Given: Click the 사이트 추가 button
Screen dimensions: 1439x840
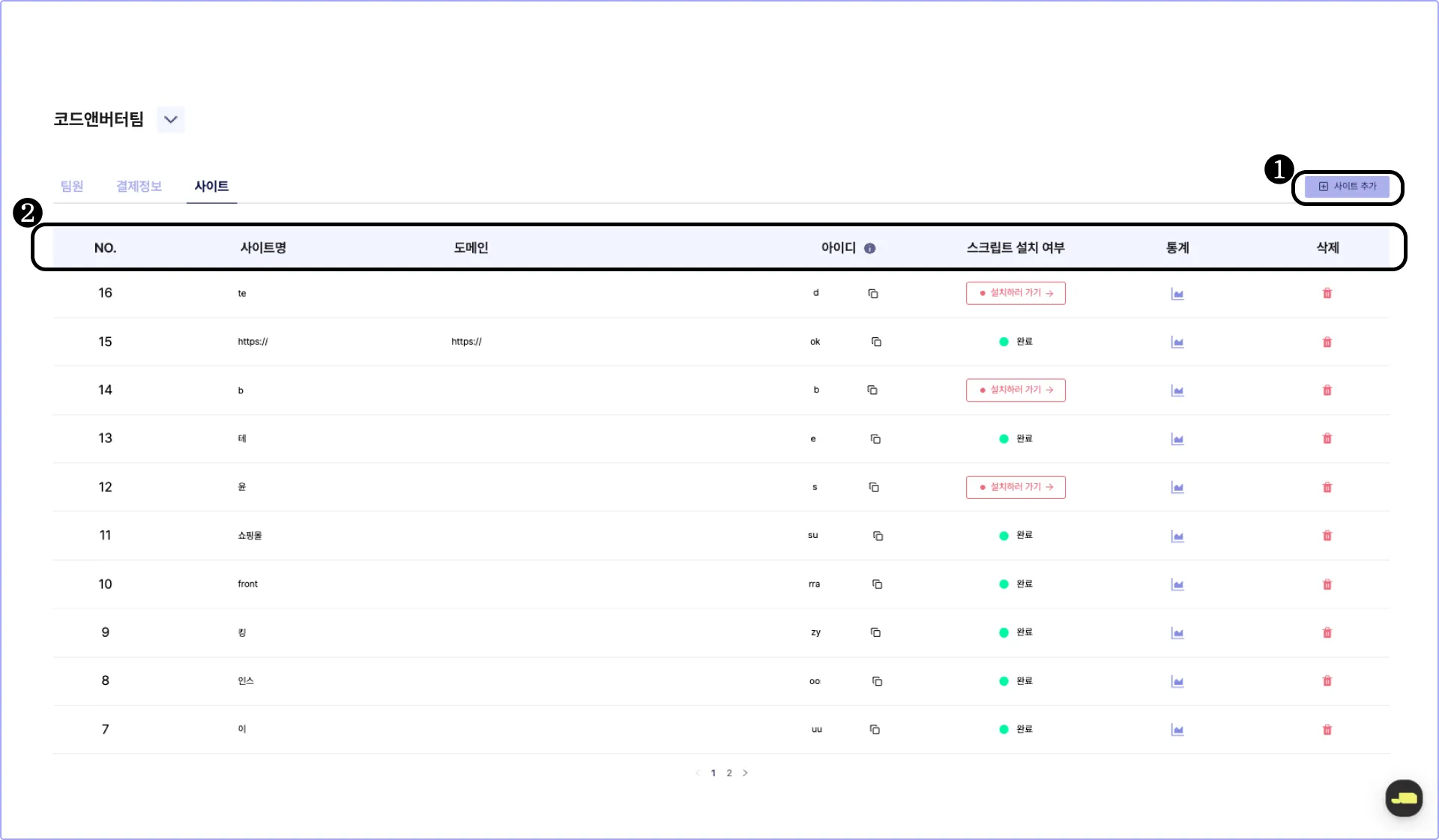Looking at the screenshot, I should click(x=1347, y=186).
